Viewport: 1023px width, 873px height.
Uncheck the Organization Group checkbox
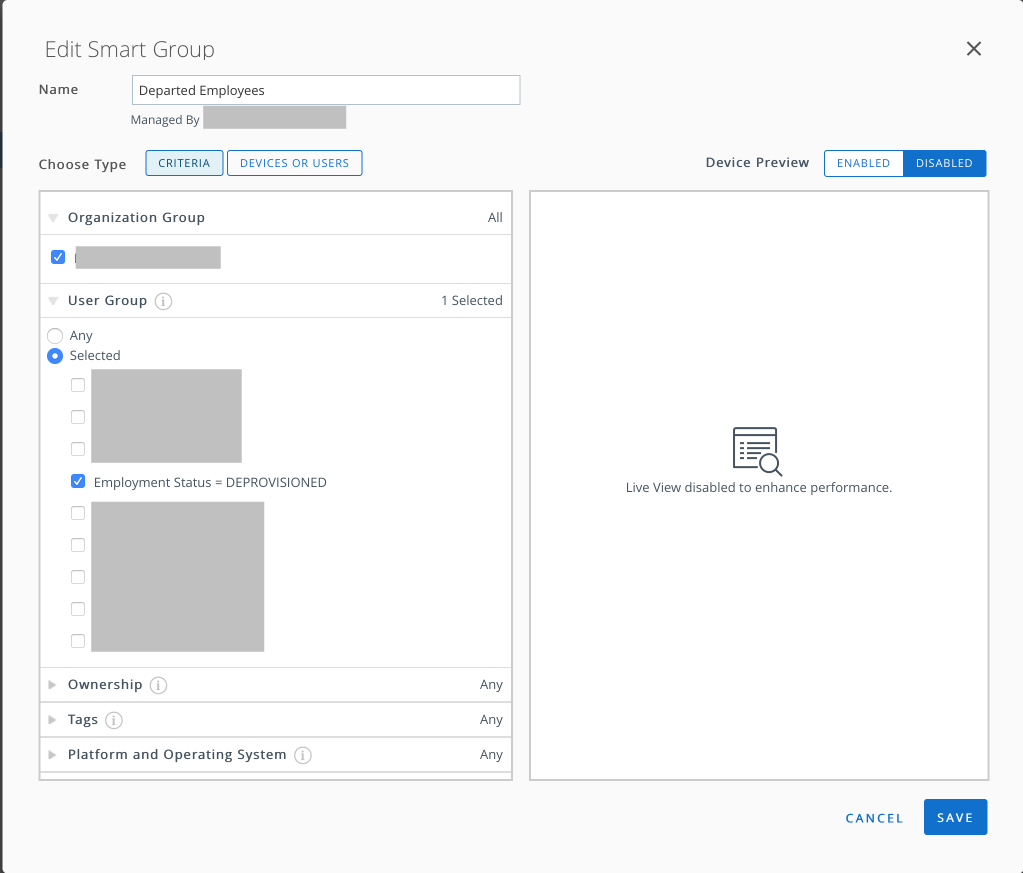coord(58,258)
